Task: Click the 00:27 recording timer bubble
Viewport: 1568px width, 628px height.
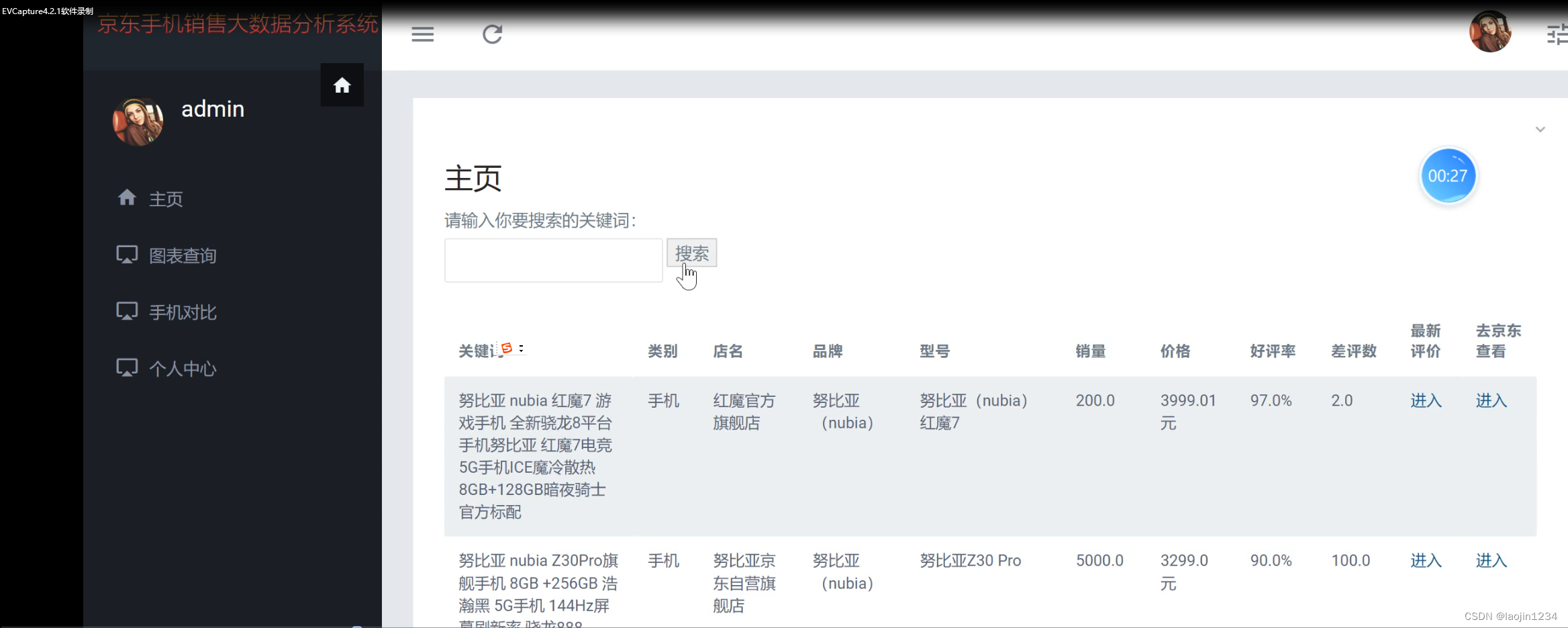Action: coord(1449,175)
